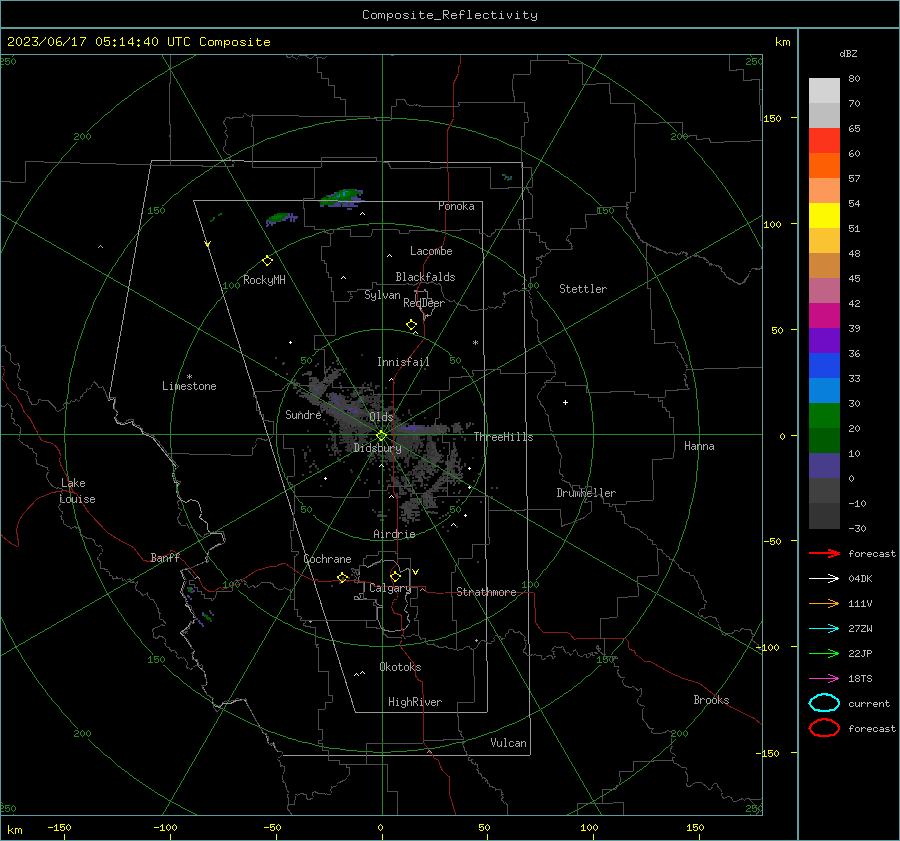The height and width of the screenshot is (841, 900).
Task: Select the magenta 39-42 dBZ swatch
Action: 824,316
